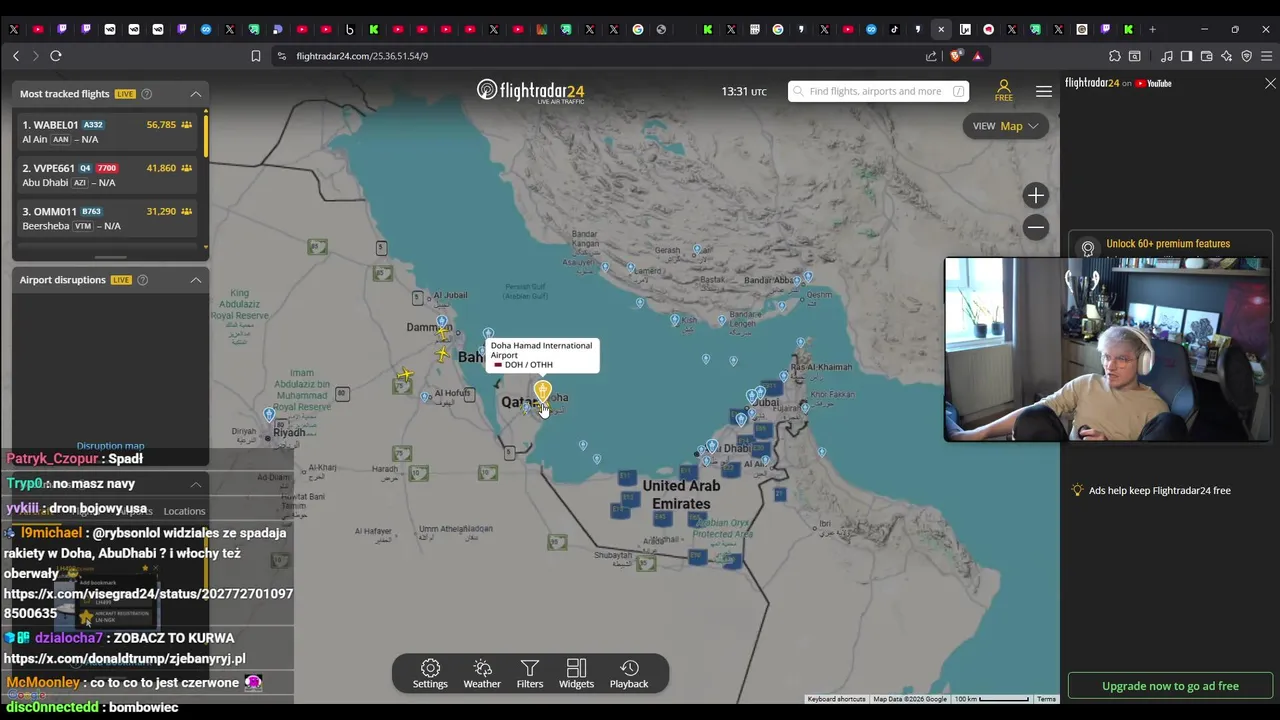Click help icon beside Most tracked flights

[147, 94]
